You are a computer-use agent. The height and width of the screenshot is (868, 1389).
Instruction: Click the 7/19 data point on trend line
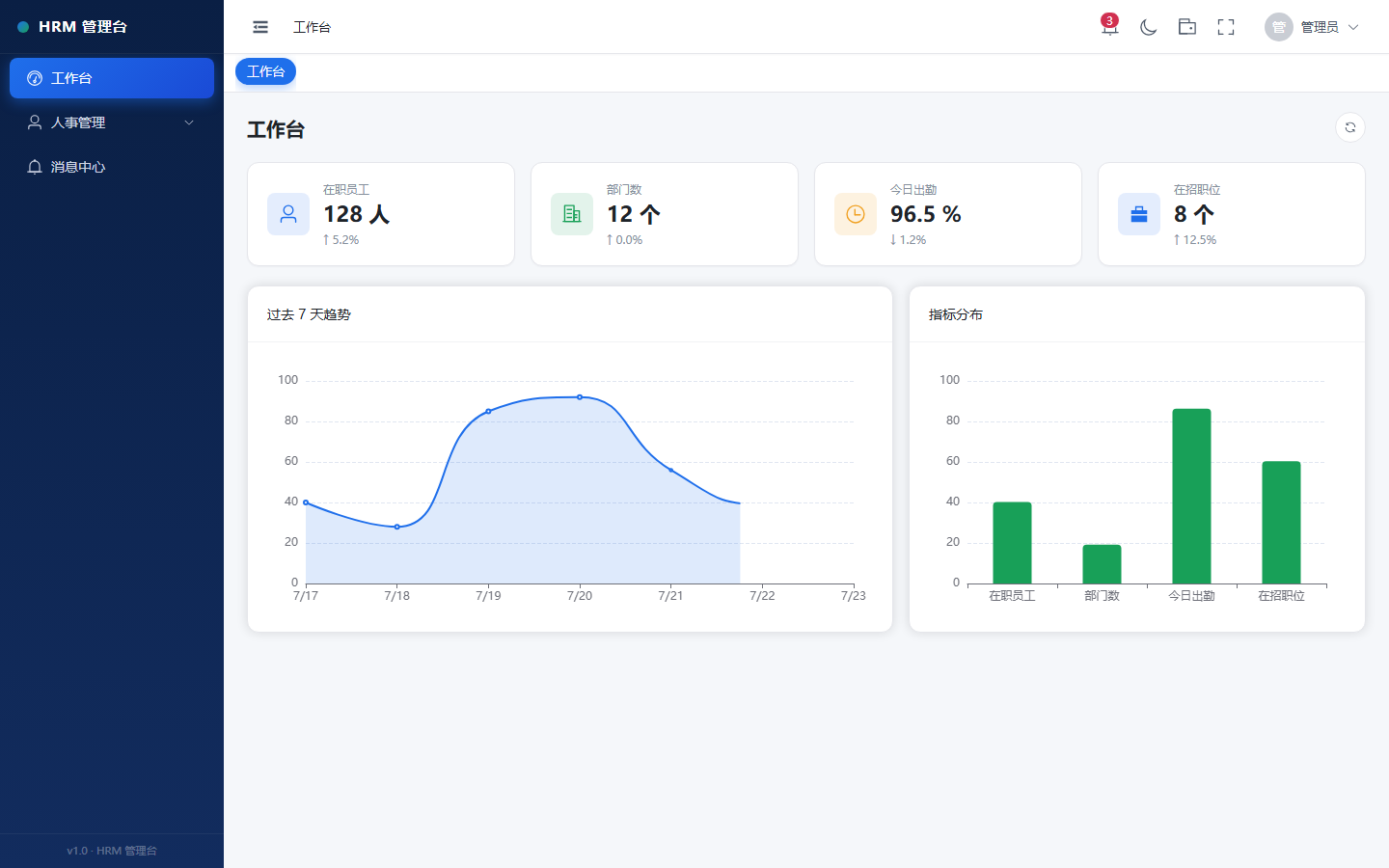point(488,412)
